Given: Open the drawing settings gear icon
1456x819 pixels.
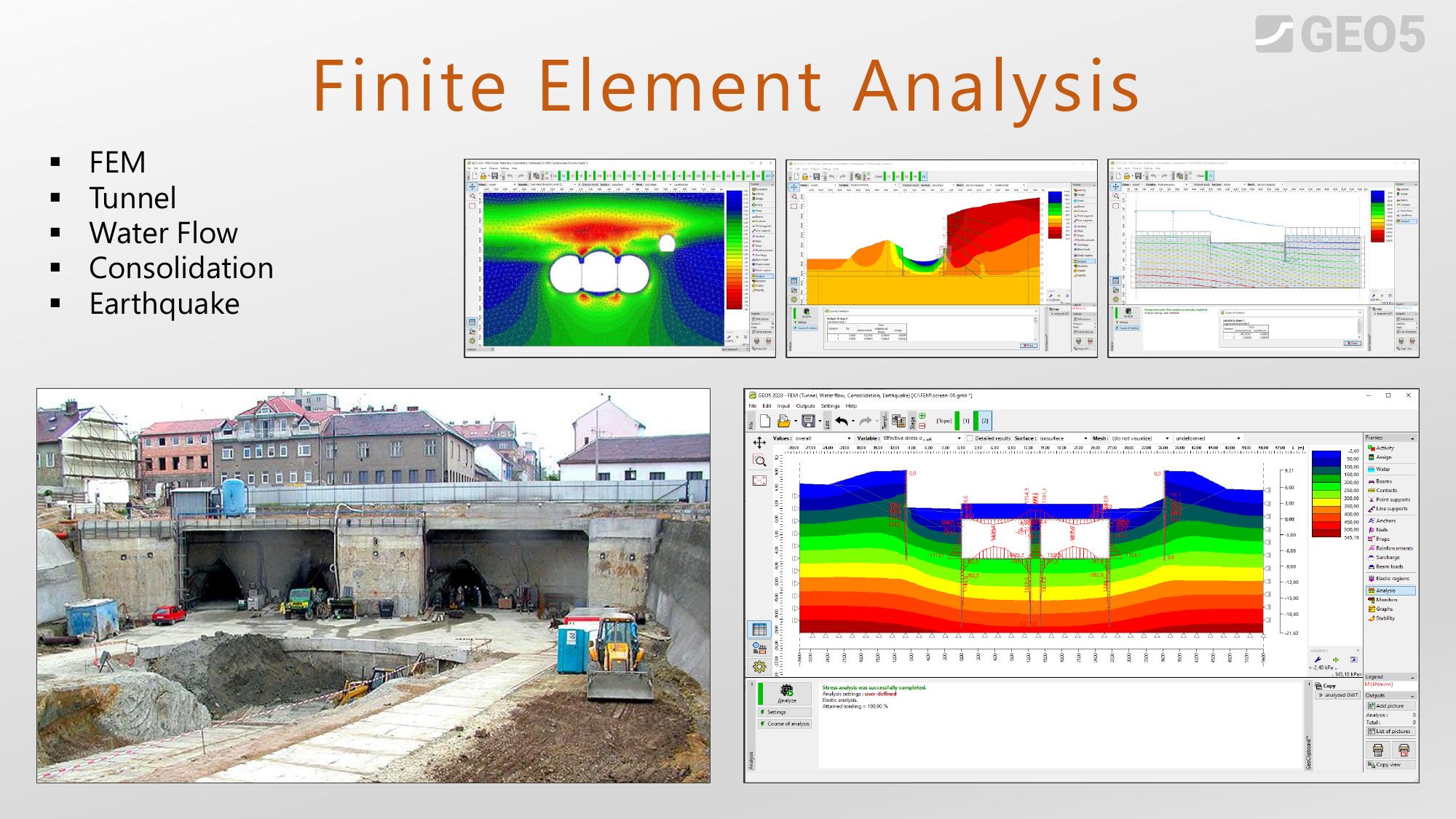Looking at the screenshot, I should [x=759, y=667].
